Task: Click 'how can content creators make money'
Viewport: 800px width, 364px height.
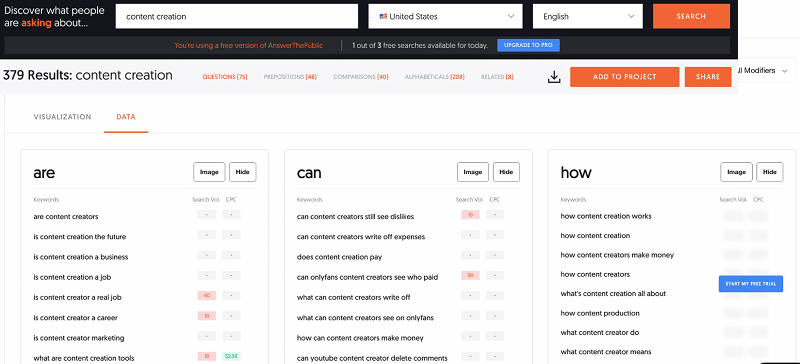Action: coord(360,338)
